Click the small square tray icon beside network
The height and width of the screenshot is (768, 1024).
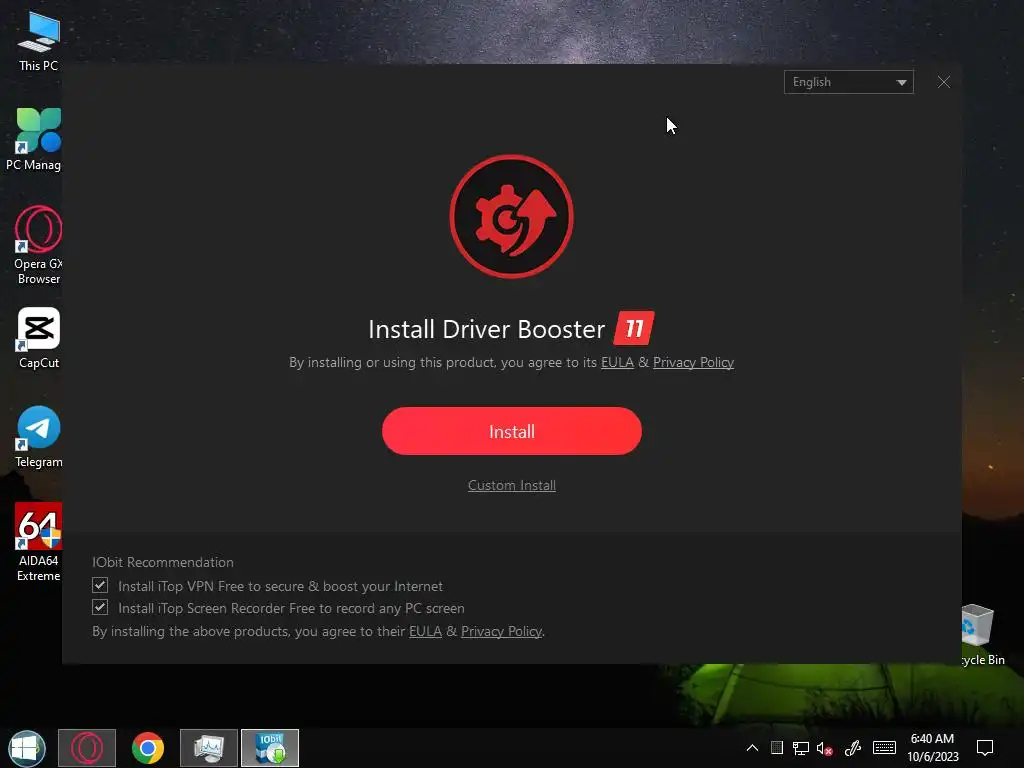[776, 748]
